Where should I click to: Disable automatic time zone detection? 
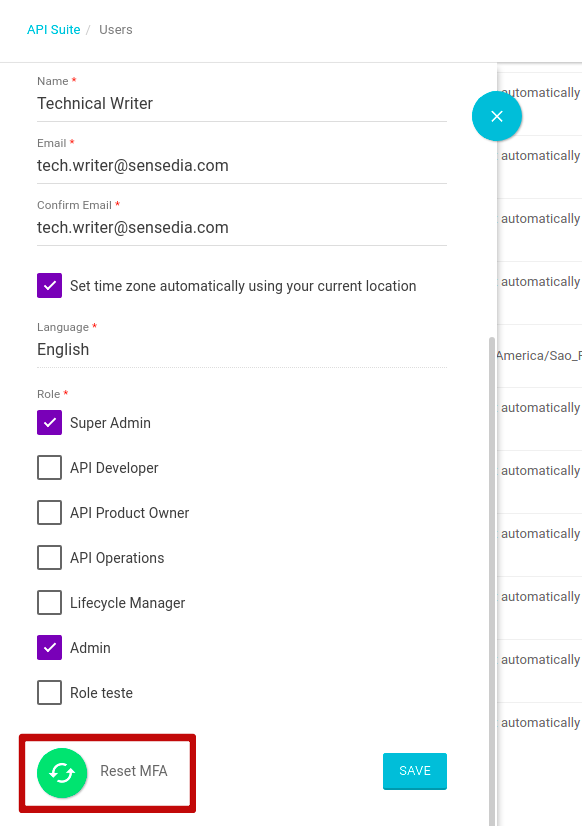[x=49, y=285]
